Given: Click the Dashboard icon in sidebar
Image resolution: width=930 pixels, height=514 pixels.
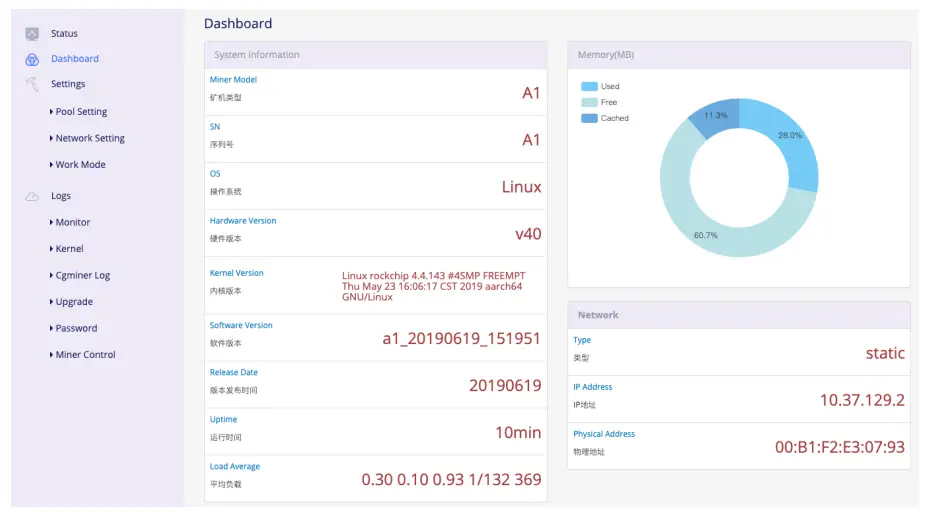Looking at the screenshot, I should 32,59.
